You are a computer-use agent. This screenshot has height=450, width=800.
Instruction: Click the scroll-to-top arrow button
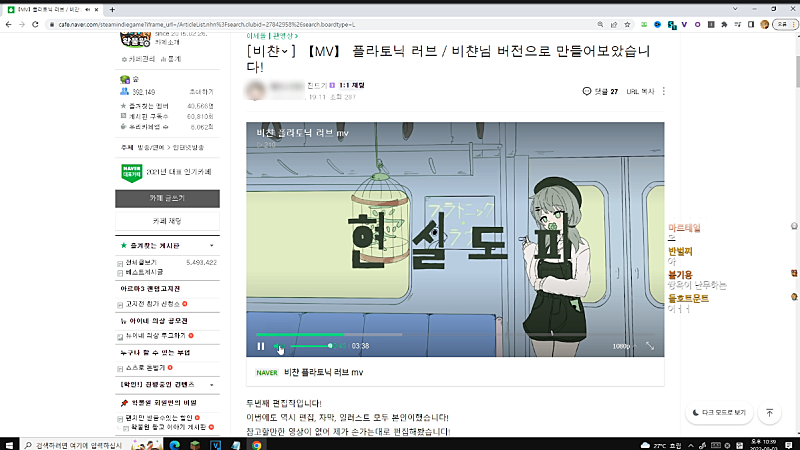[769, 413]
